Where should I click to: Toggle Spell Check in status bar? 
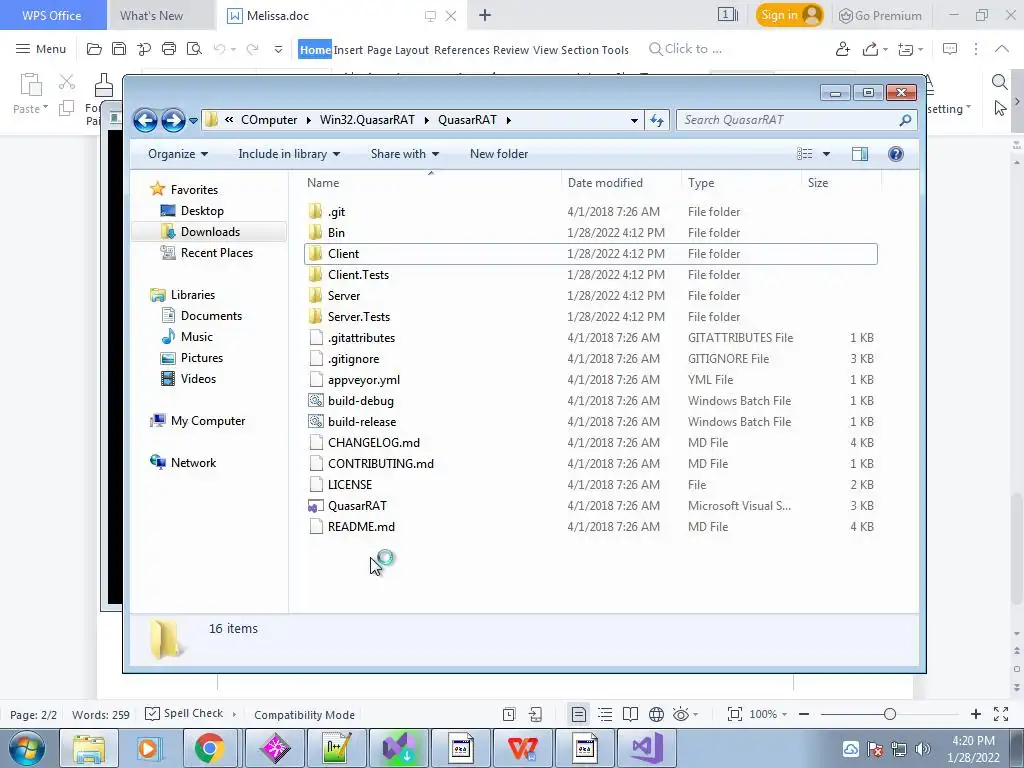[x=184, y=714]
